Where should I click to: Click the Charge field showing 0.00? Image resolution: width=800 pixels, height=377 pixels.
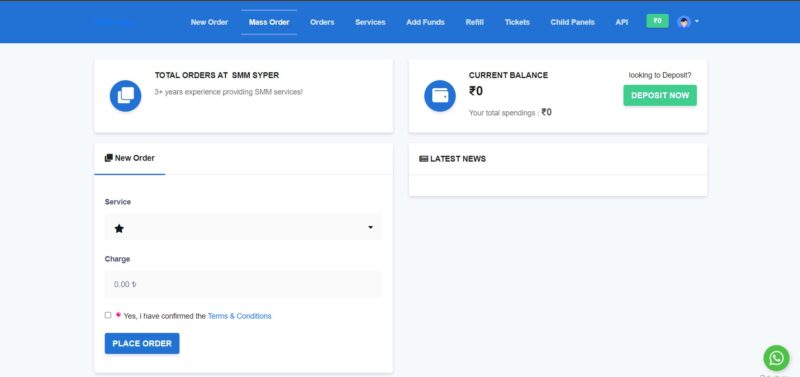[243, 284]
